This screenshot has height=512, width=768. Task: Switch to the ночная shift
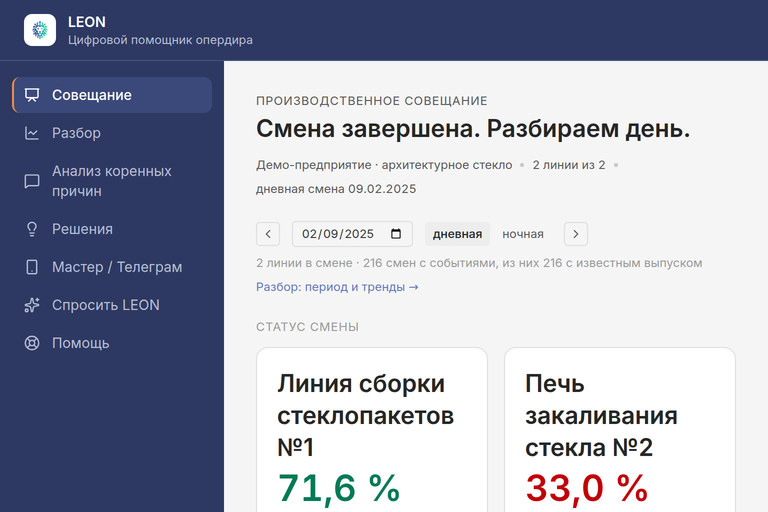(523, 234)
